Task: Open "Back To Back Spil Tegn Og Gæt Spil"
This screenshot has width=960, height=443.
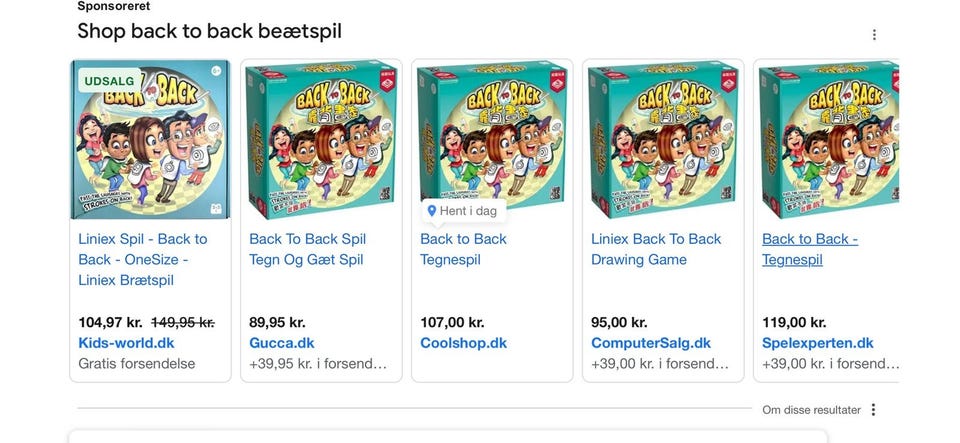Action: 307,249
